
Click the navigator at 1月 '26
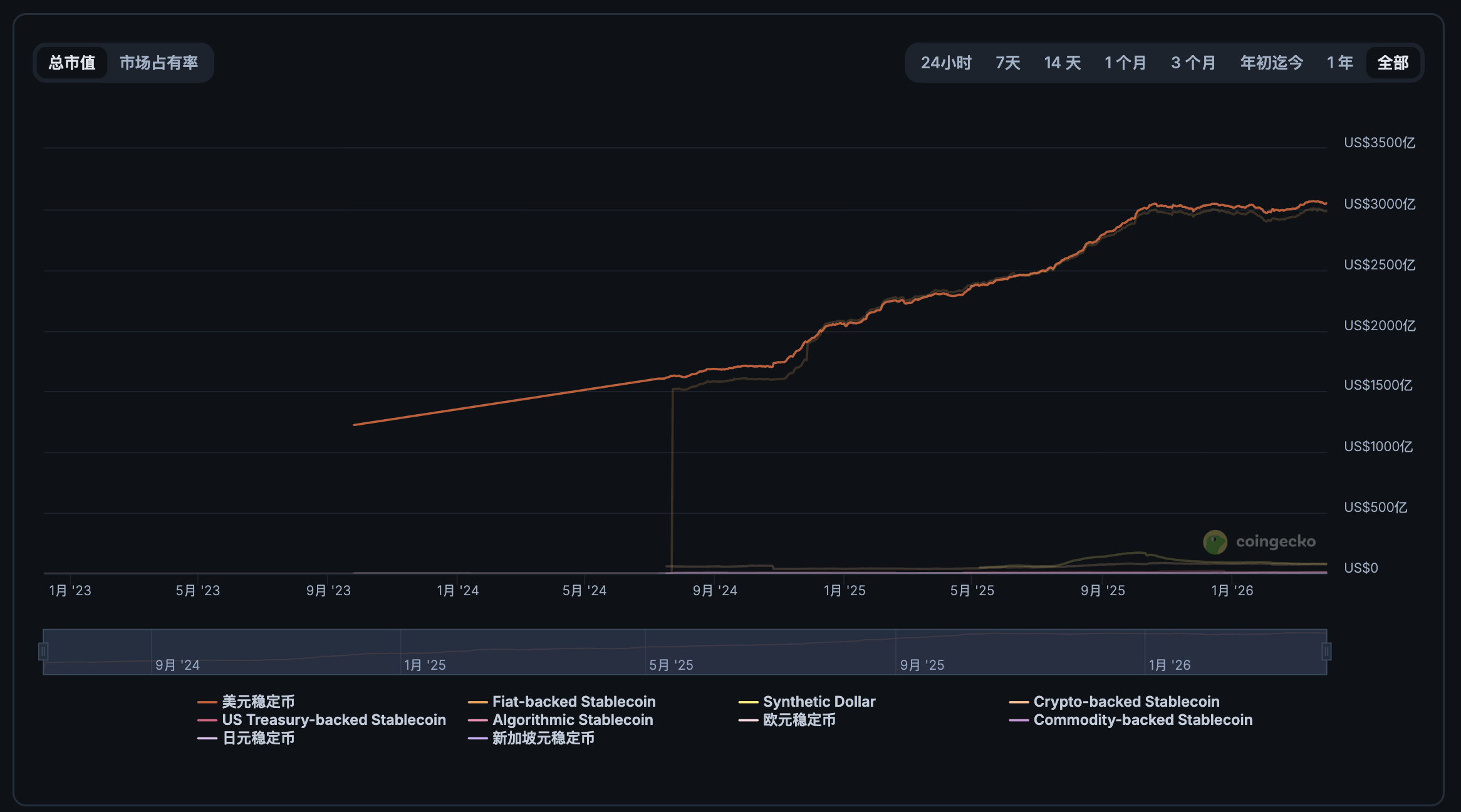coord(1170,665)
